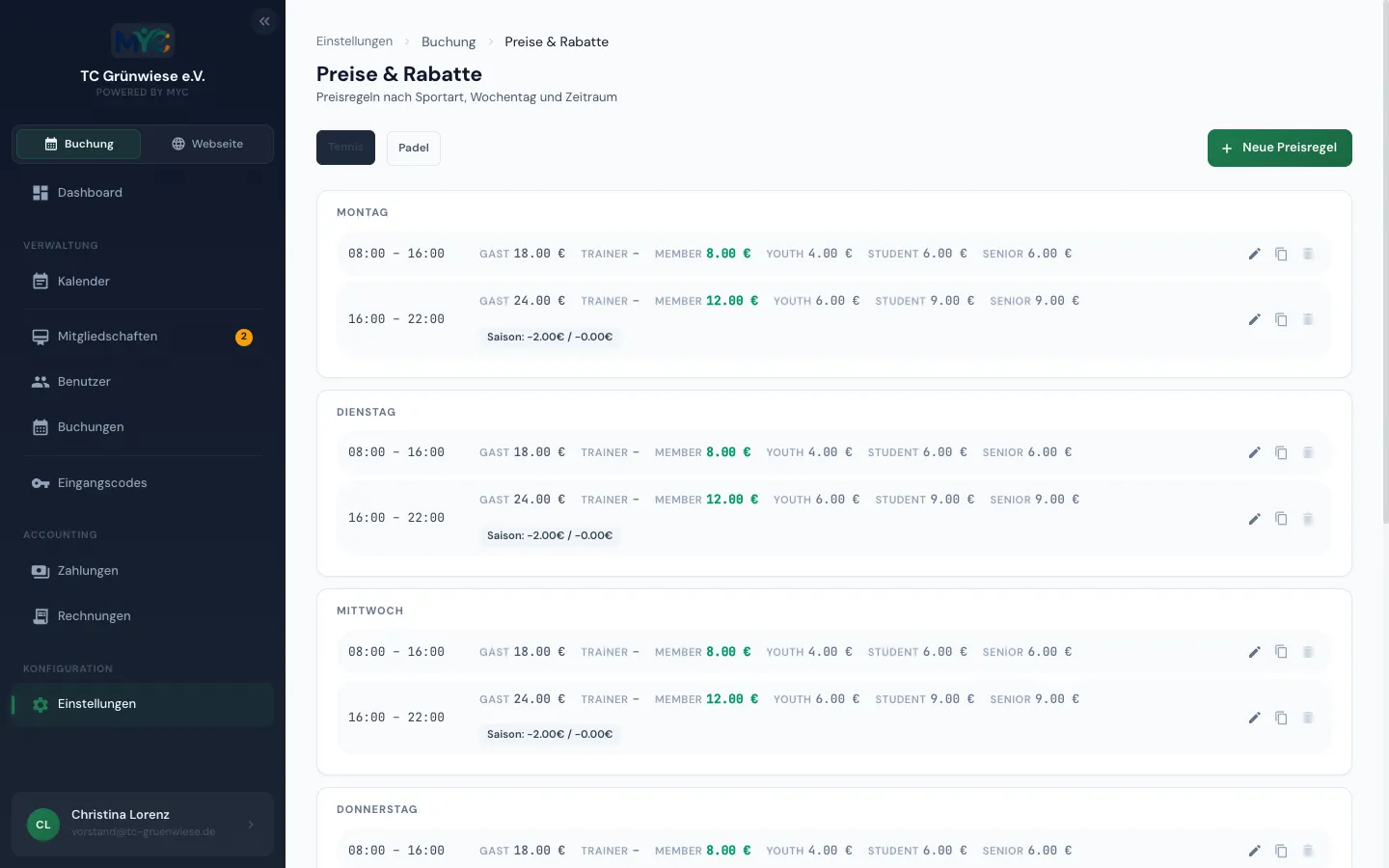Open Eingangscodes page
1389x868 pixels.
tap(143, 483)
